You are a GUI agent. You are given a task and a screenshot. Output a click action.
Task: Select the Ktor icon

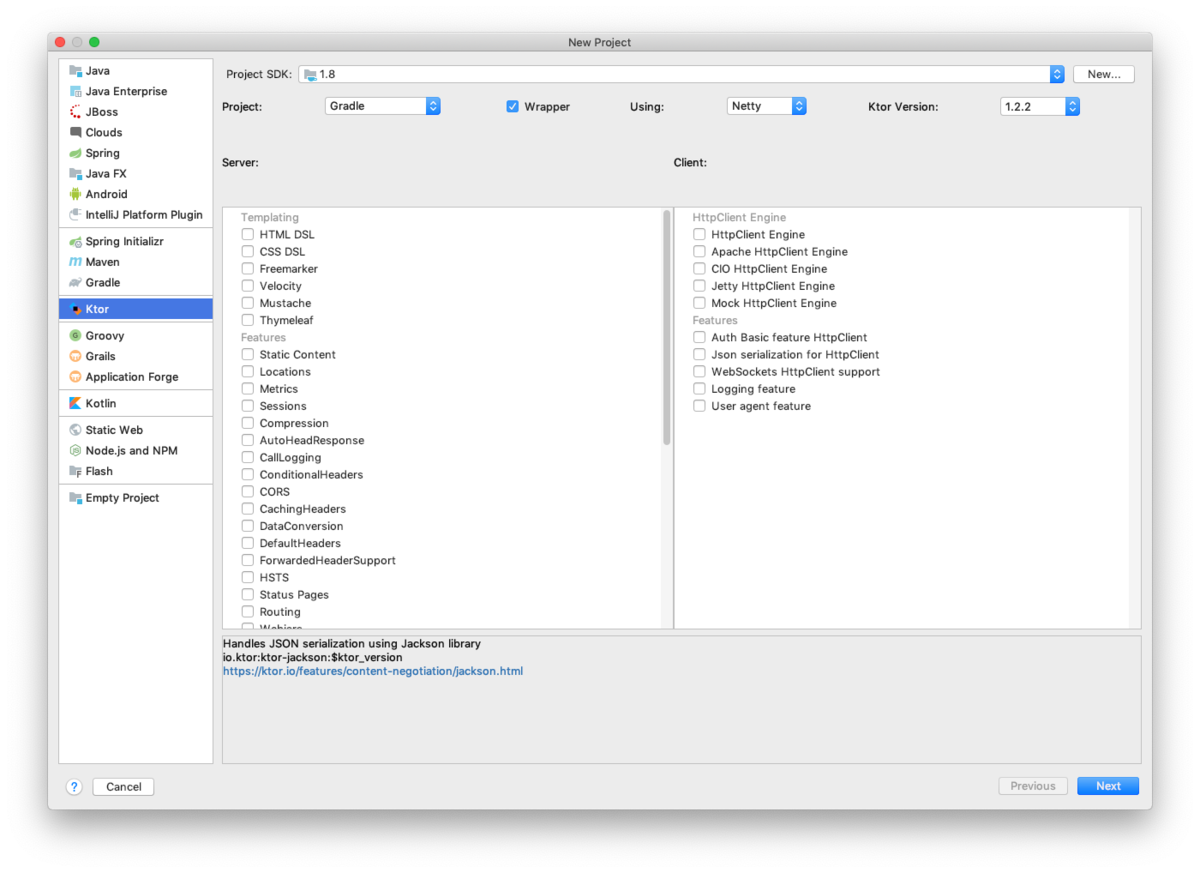pyautogui.click(x=75, y=309)
